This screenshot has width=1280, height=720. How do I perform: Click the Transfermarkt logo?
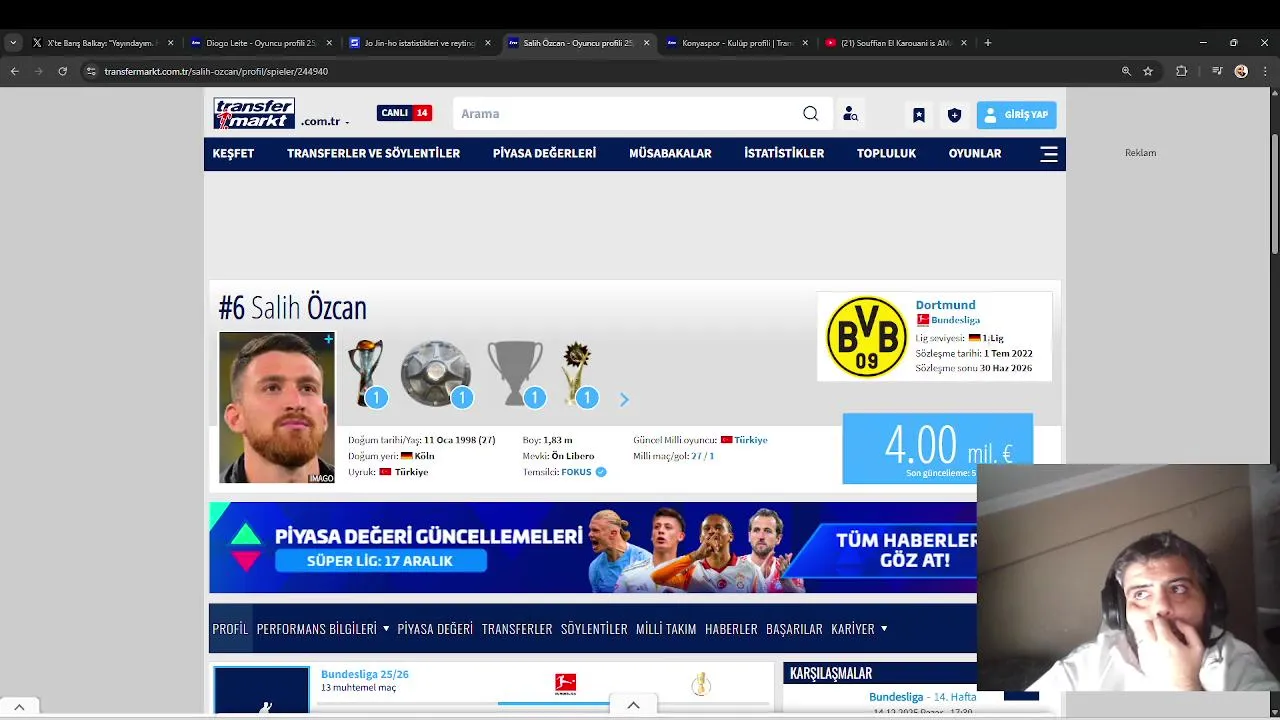254,113
